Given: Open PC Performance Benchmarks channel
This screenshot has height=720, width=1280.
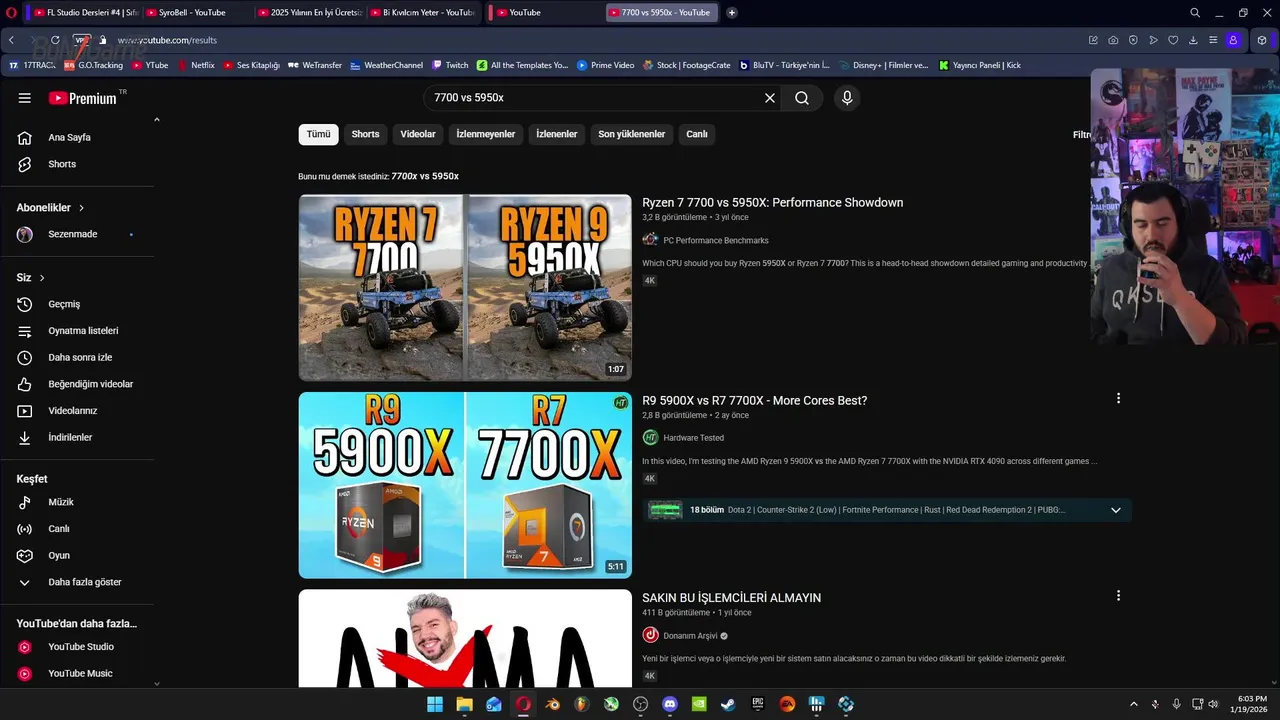Looking at the screenshot, I should (x=716, y=240).
